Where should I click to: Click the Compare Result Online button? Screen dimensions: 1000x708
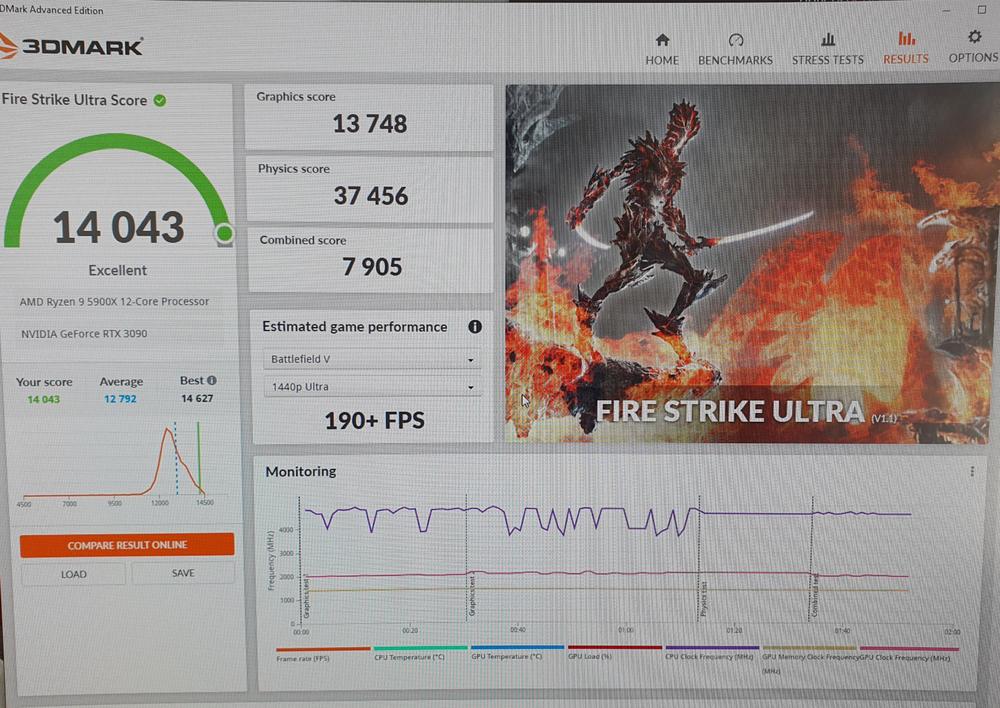click(127, 545)
